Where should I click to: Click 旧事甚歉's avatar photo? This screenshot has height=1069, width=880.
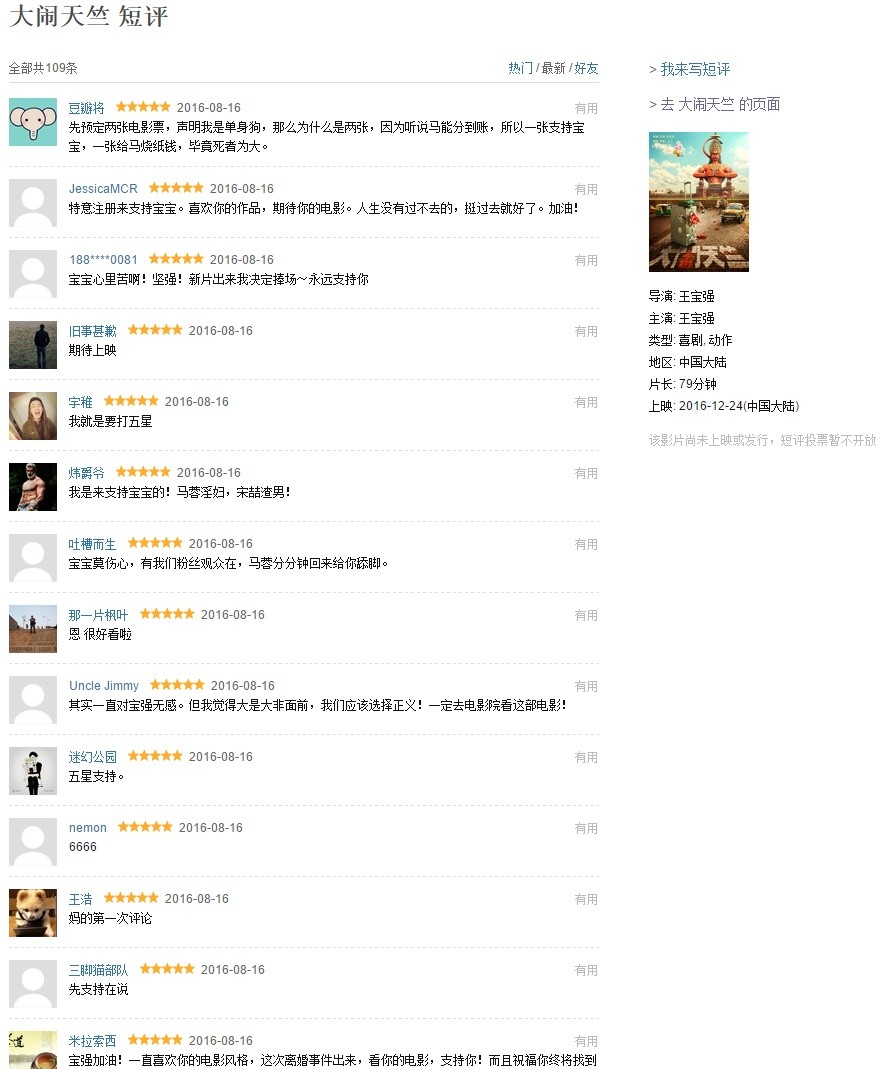point(33,345)
